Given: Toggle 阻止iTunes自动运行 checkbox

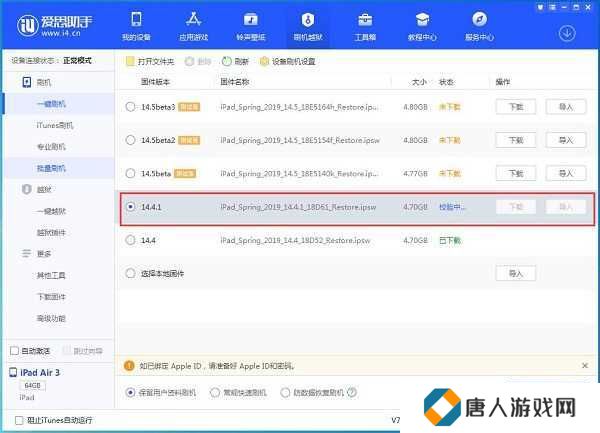Looking at the screenshot, I should [19, 420].
